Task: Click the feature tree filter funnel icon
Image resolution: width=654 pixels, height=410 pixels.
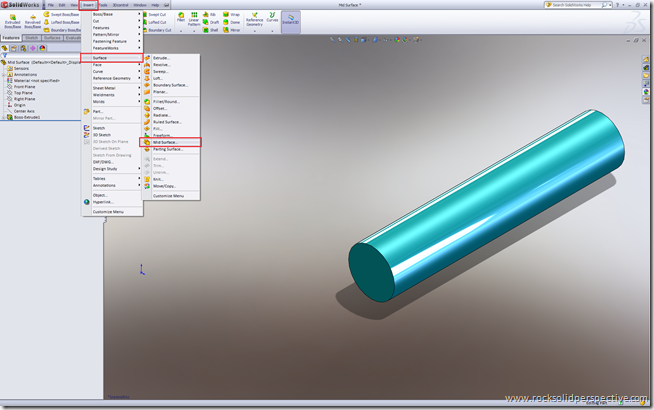Action: click(x=5, y=55)
